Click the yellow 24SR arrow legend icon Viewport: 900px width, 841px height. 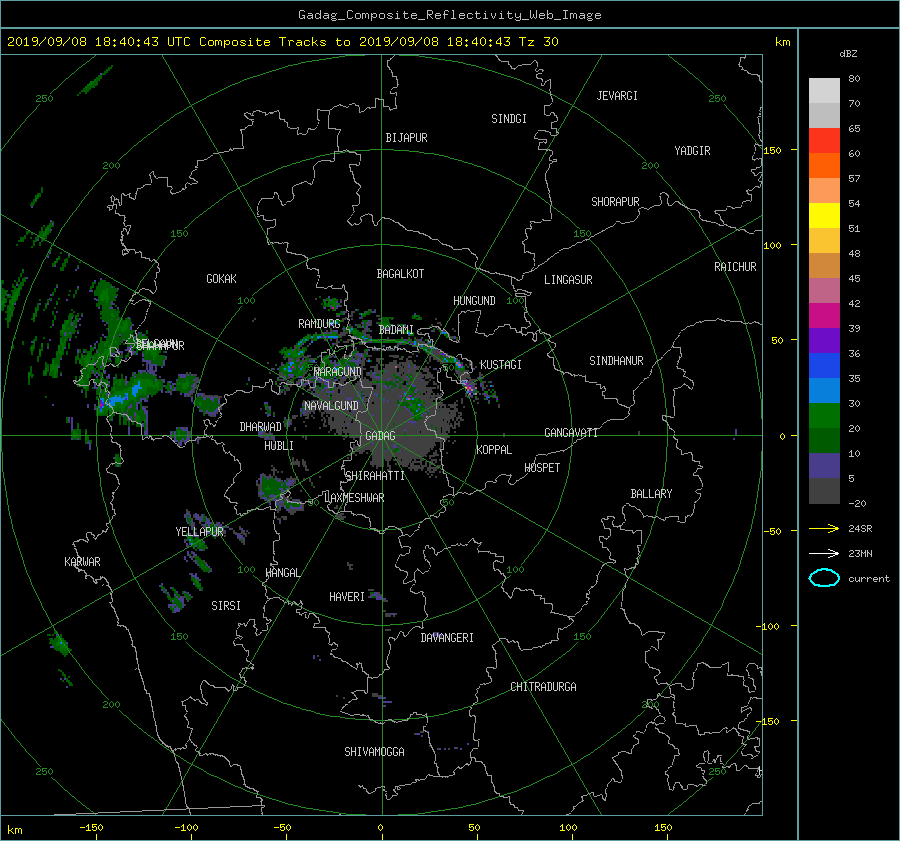824,528
